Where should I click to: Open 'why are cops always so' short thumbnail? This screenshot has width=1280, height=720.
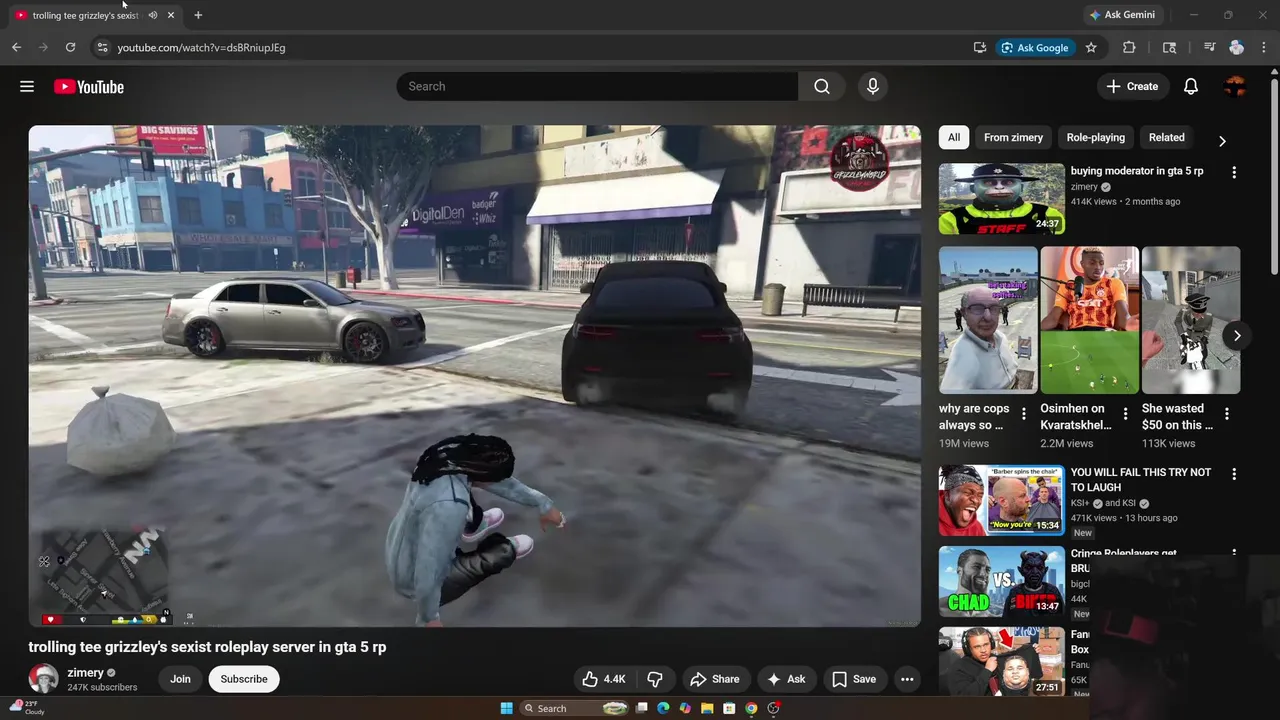click(988, 320)
